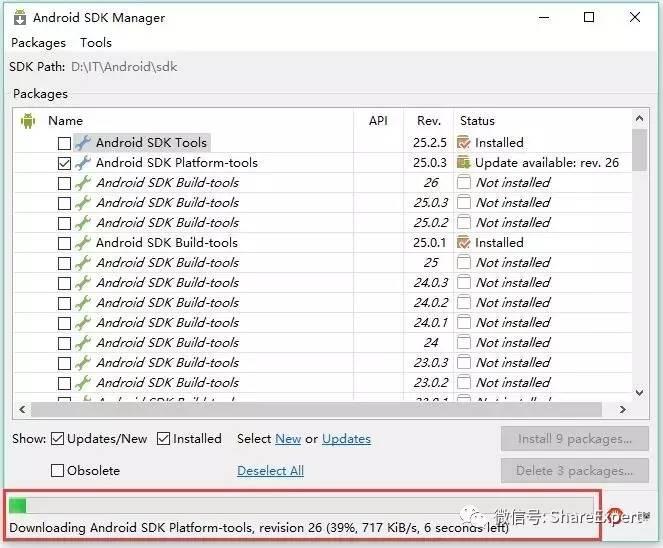Check the Android SDK Tools checkbox

(64, 143)
